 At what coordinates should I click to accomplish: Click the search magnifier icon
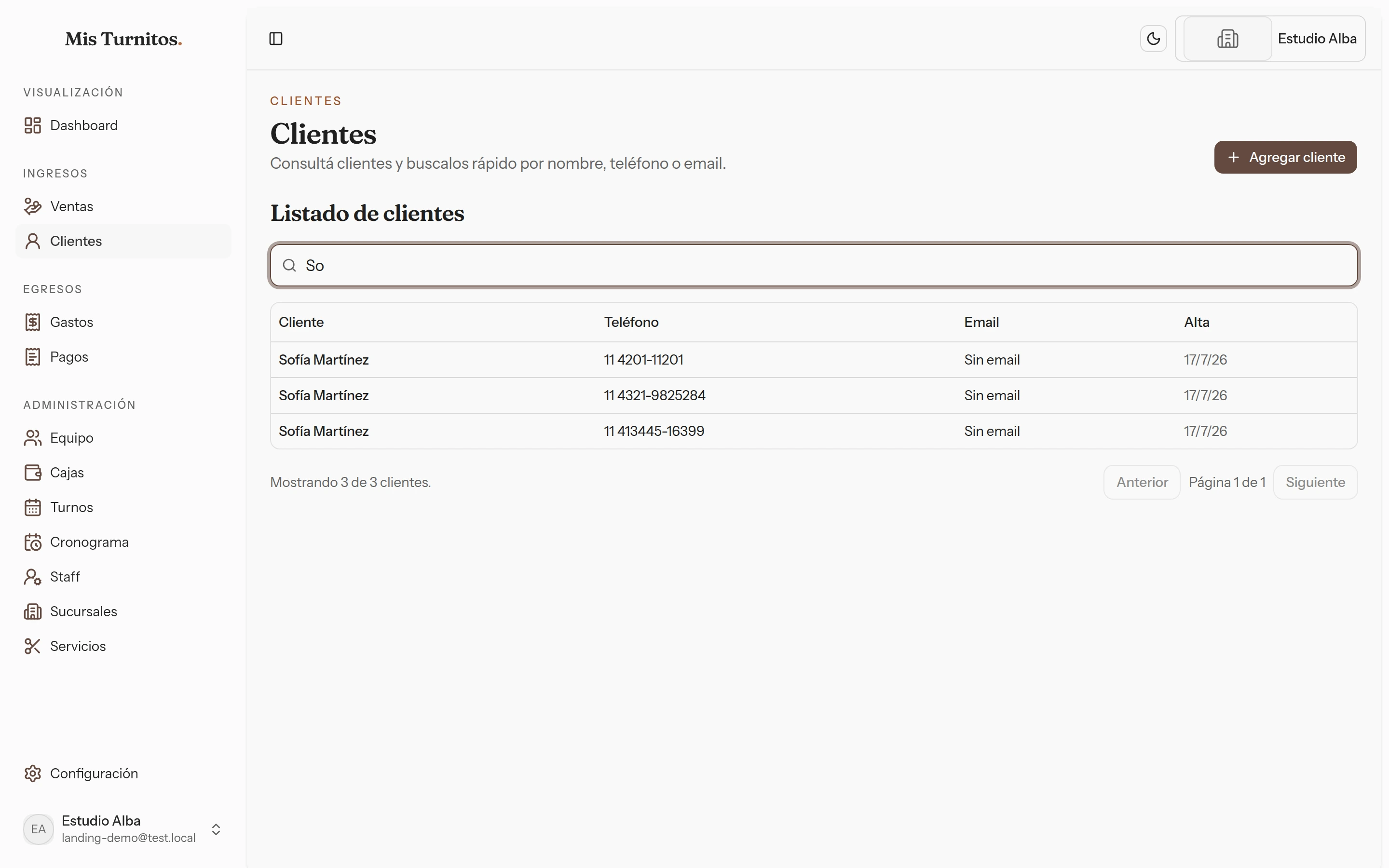[289, 265]
